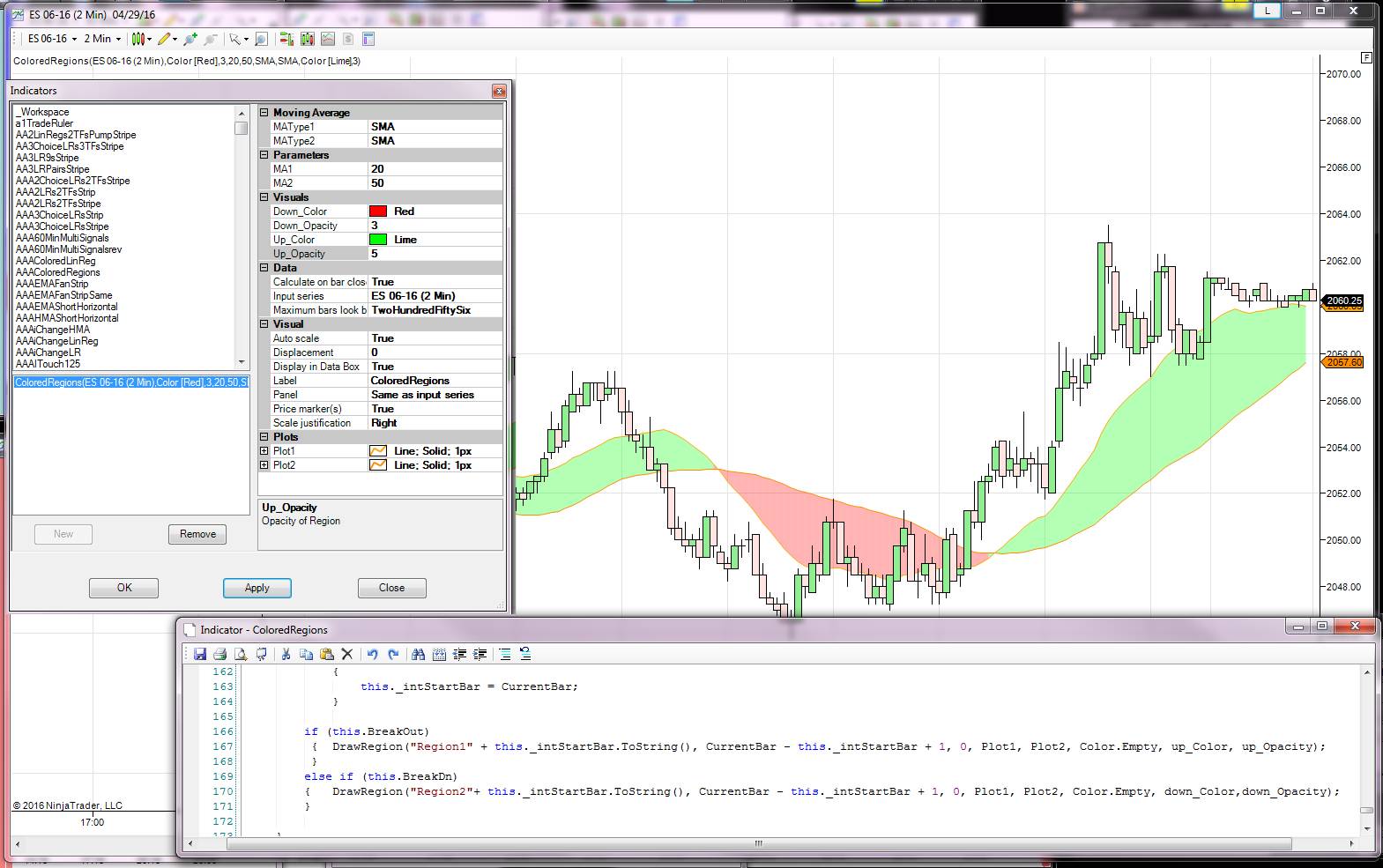
Task: Redo the edit in the editor
Action: (393, 654)
